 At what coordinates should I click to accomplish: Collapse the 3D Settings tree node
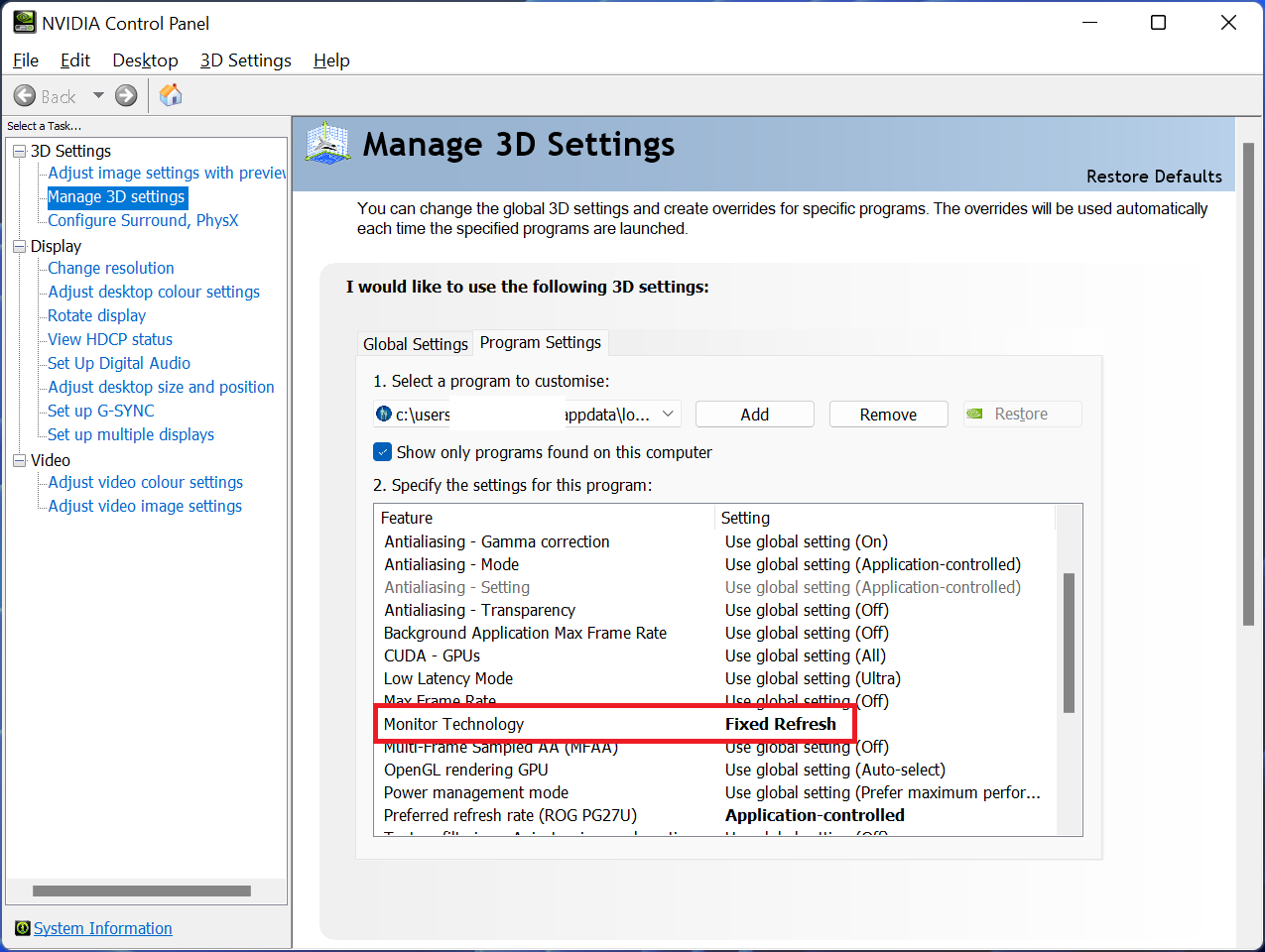19,151
